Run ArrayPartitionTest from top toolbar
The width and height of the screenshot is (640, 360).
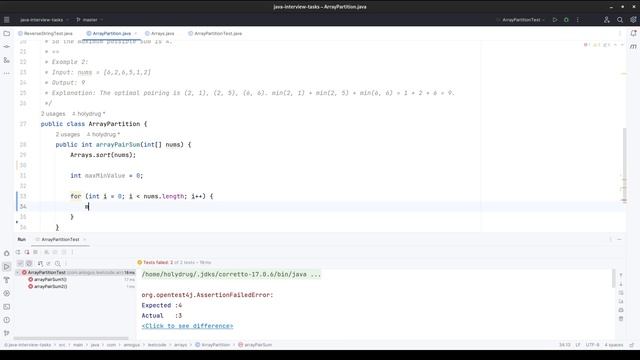point(555,20)
